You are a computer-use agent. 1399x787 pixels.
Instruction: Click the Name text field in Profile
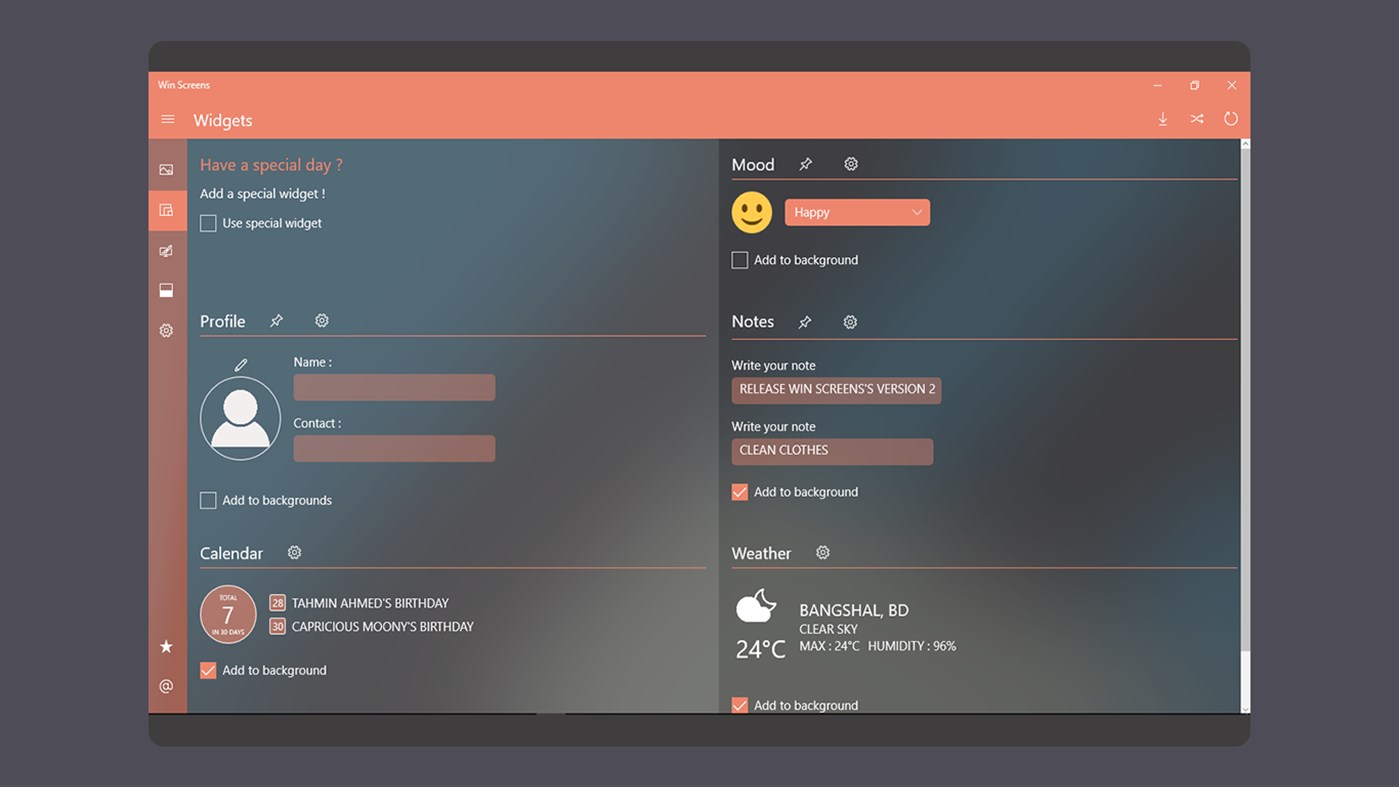394,387
